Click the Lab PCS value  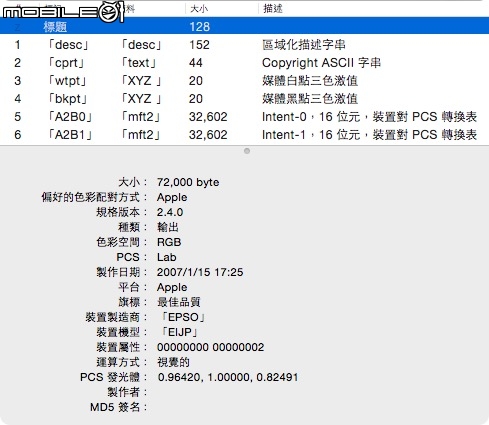(166, 257)
